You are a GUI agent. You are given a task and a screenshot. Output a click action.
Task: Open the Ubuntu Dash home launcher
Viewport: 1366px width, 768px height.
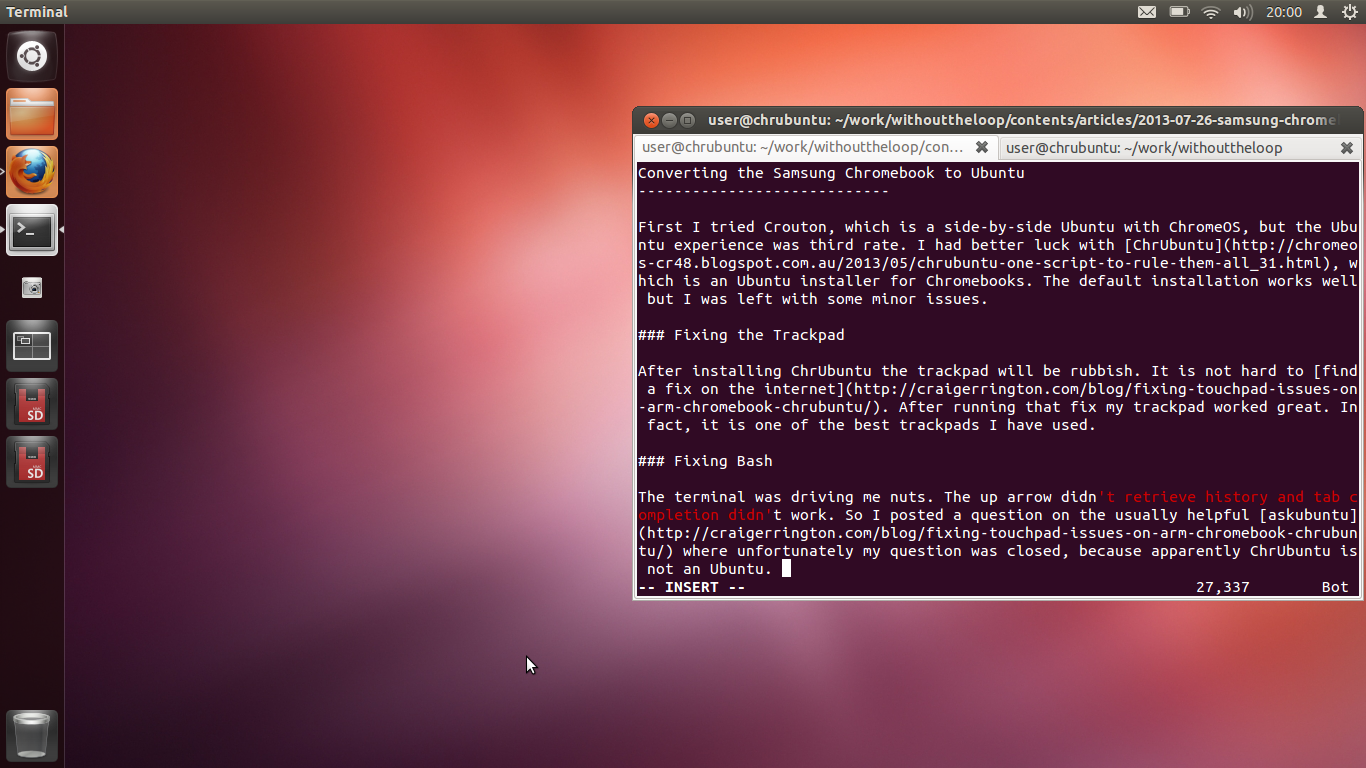click(x=32, y=56)
